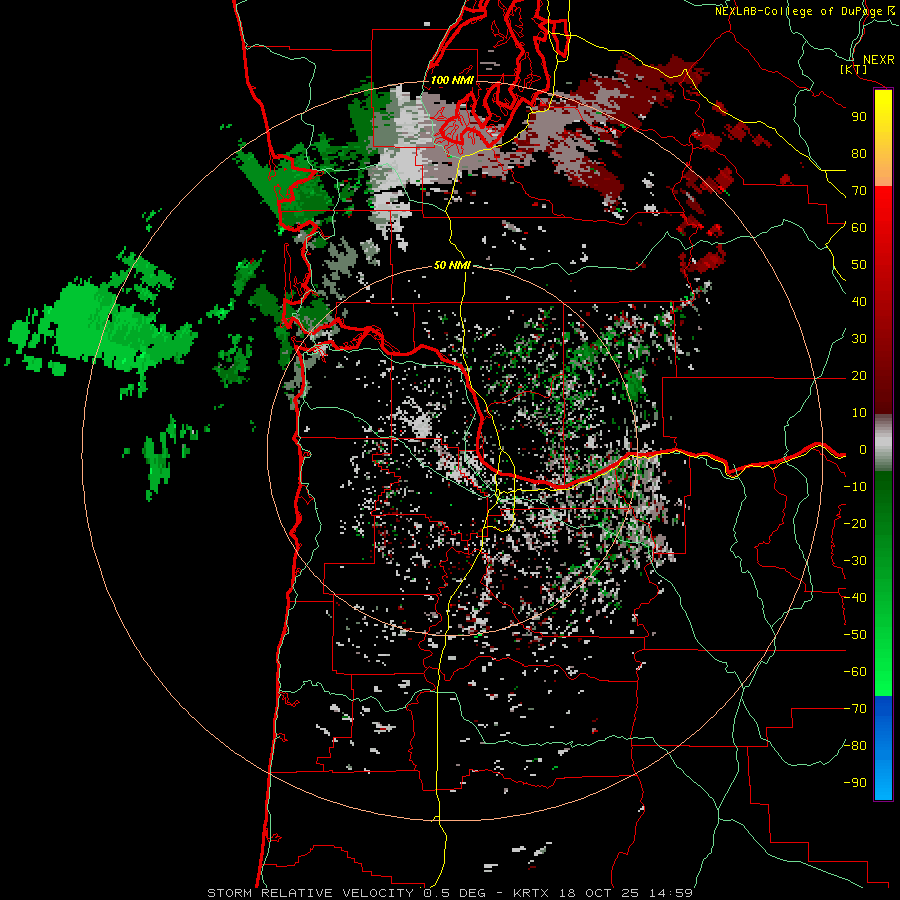Click the "NEXR" label above the scale

pyautogui.click(x=879, y=60)
